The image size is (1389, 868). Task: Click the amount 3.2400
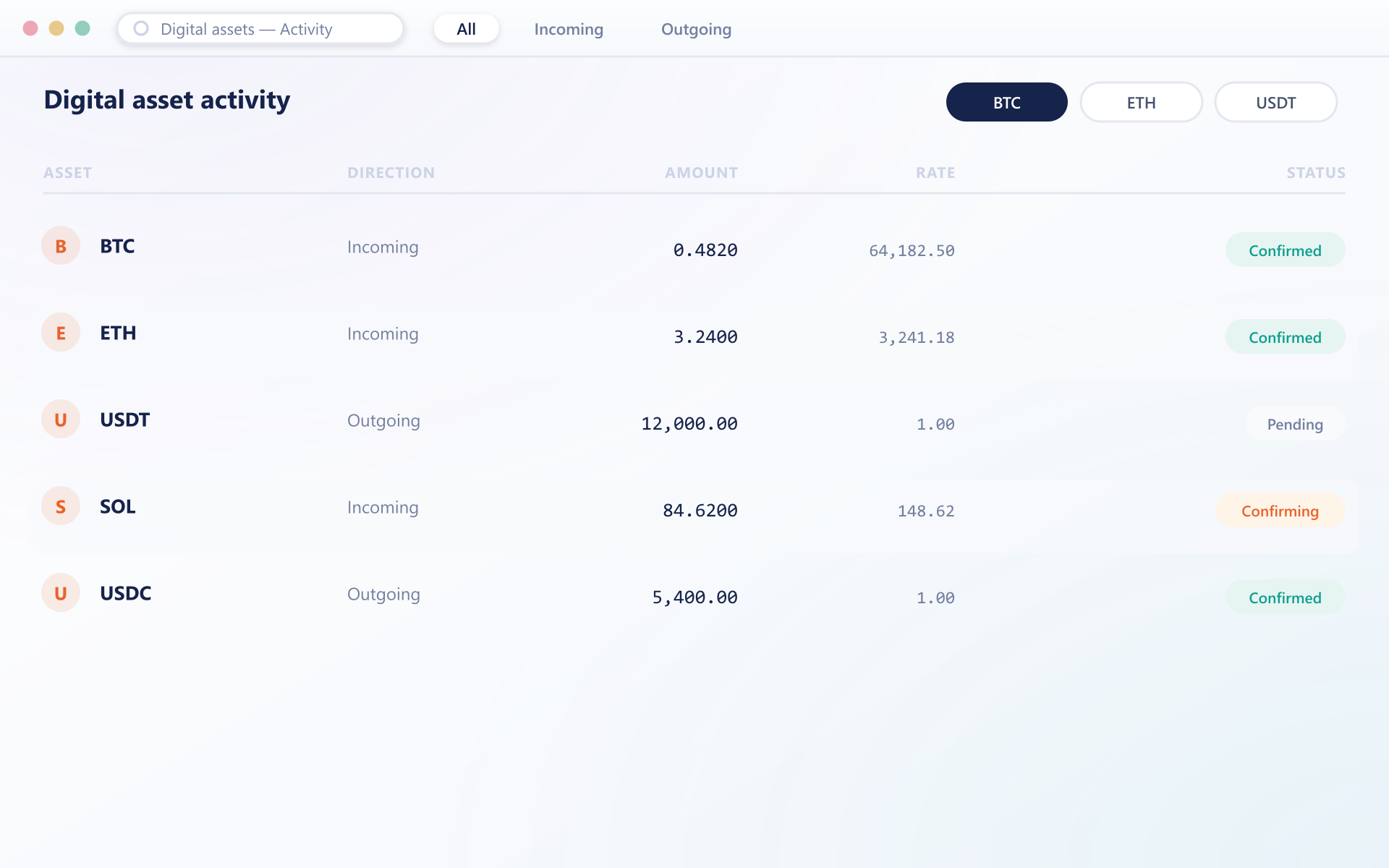705,337
